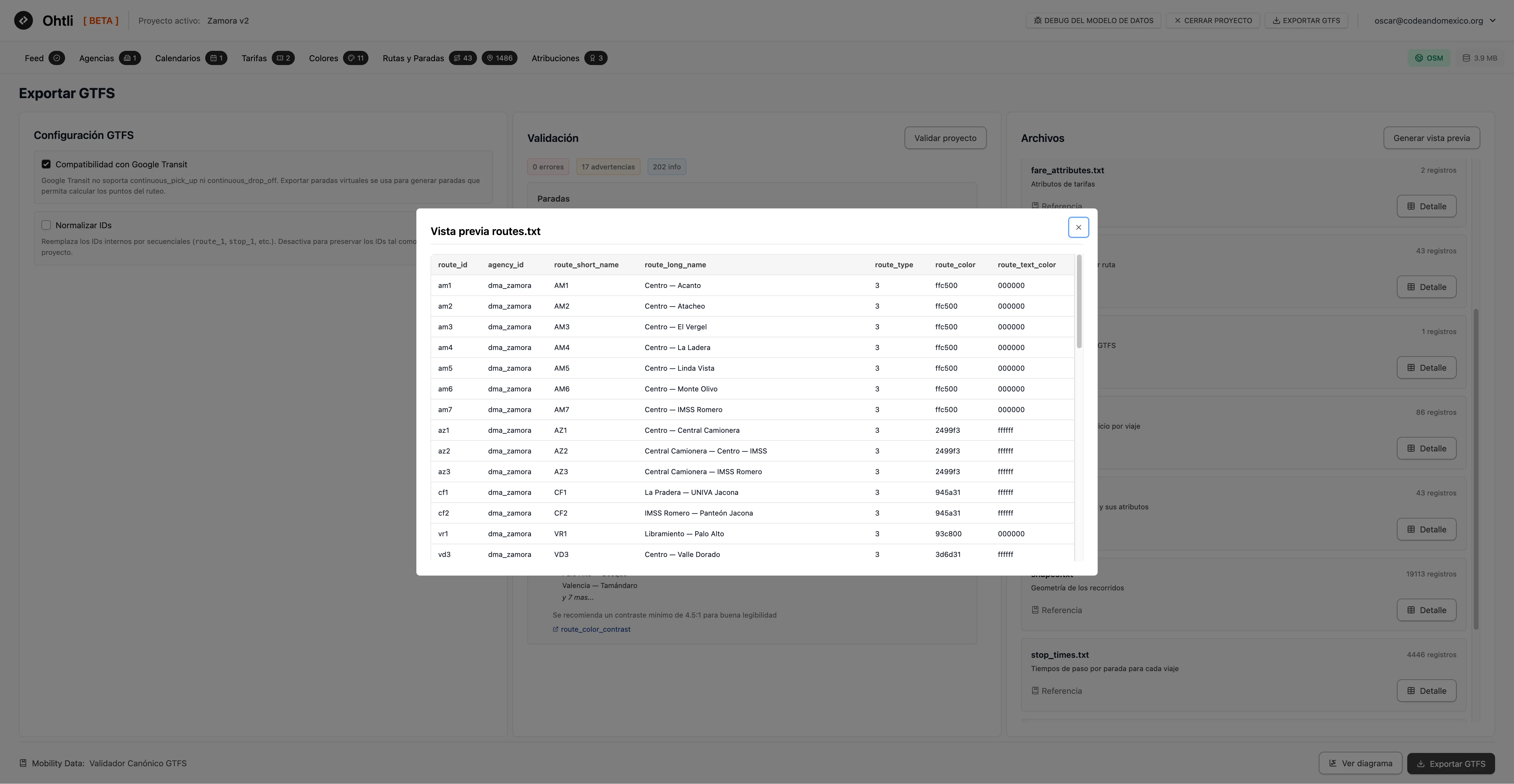Click the Validar proyecto button
The width and height of the screenshot is (1514, 784).
click(945, 138)
